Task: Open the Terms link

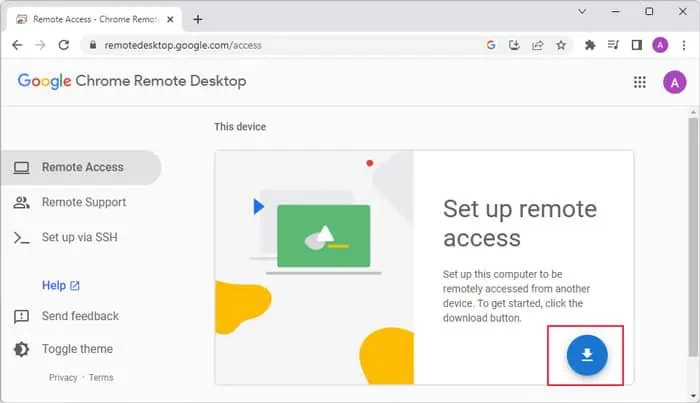Action: pos(101,378)
